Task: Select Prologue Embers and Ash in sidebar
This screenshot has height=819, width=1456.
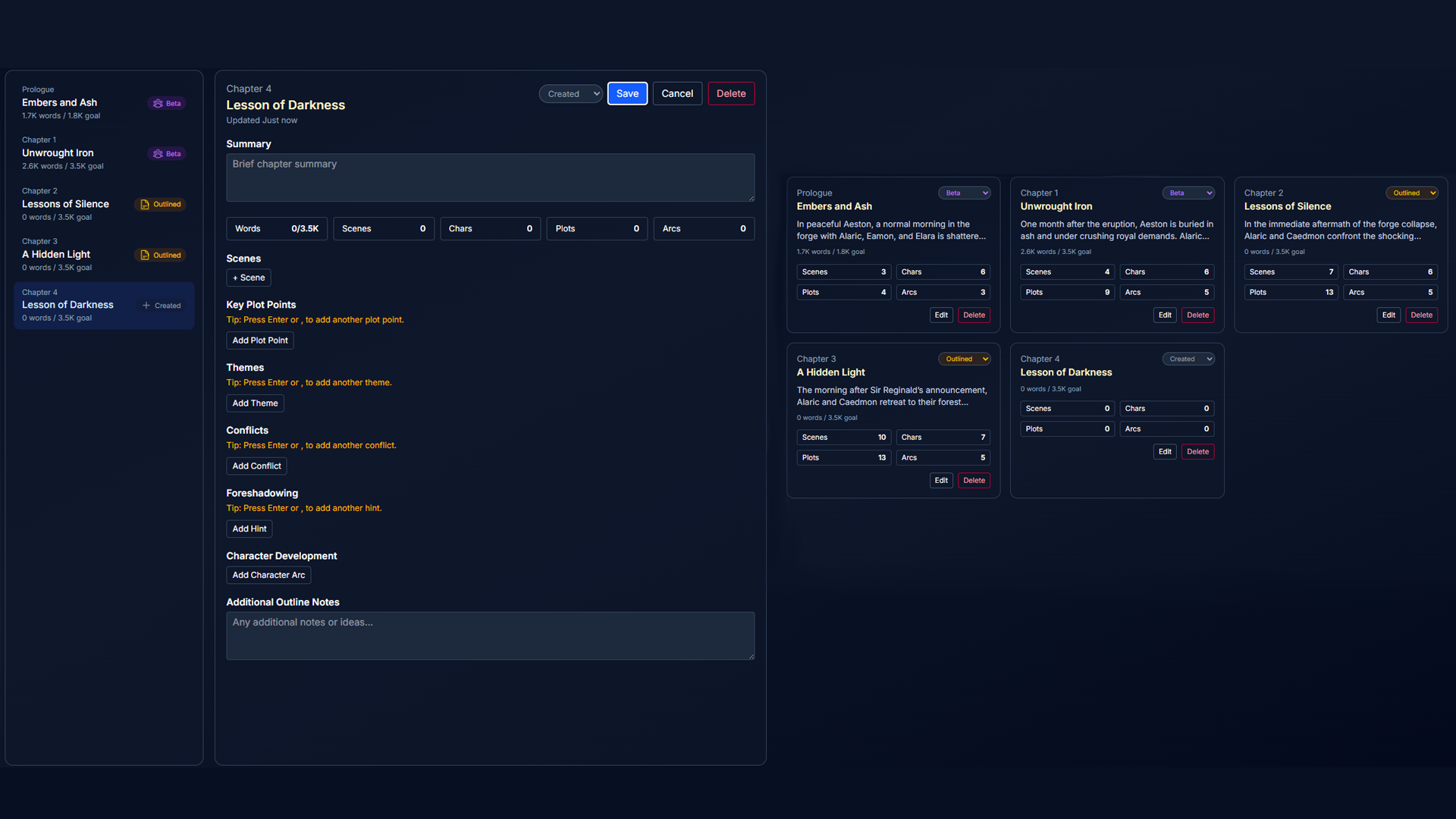Action: pyautogui.click(x=59, y=102)
